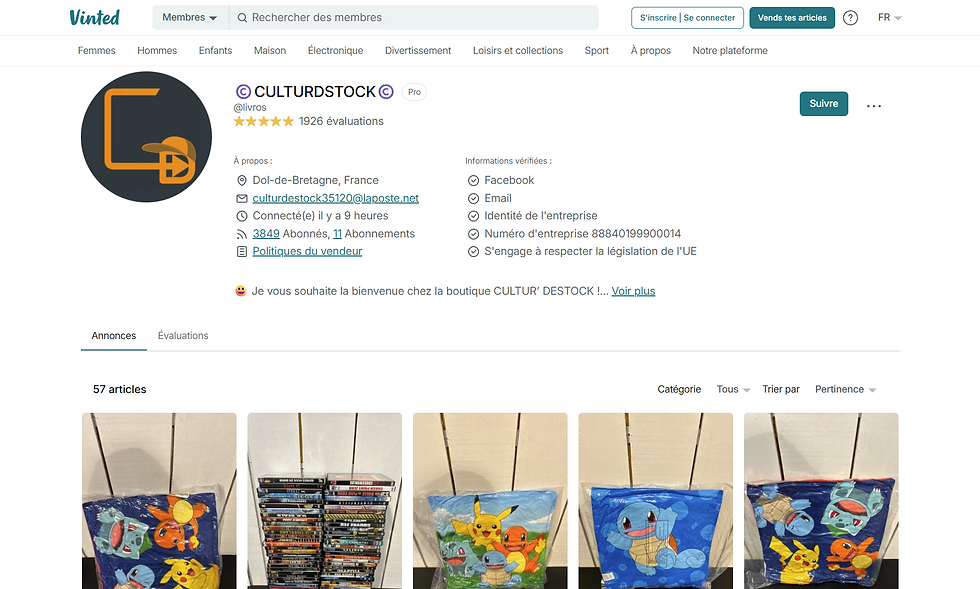Open the help question mark icon
This screenshot has width=980, height=589.
[850, 18]
